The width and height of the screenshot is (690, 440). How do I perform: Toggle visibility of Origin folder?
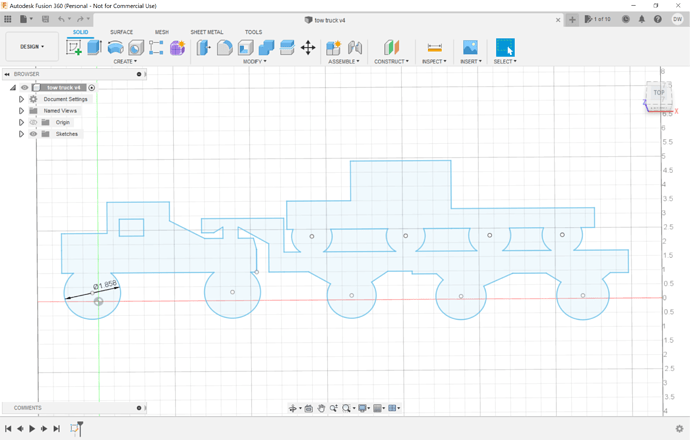point(33,122)
